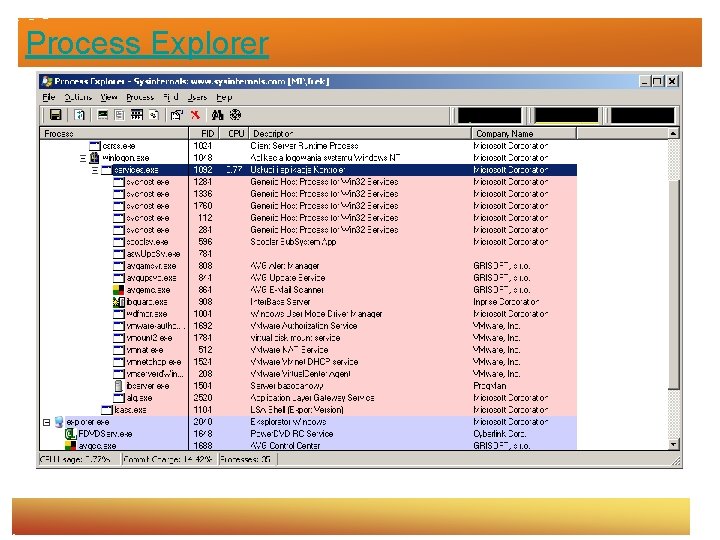Click the 'Spooler SubSystem App' description
This screenshot has width=720, height=540.
pyautogui.click(x=293, y=242)
